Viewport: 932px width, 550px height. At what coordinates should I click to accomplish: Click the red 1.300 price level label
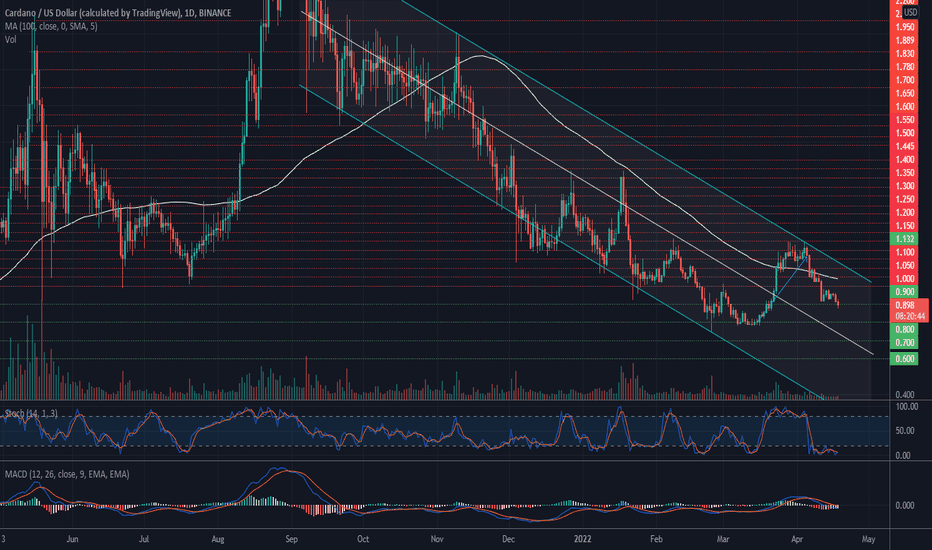(x=905, y=186)
